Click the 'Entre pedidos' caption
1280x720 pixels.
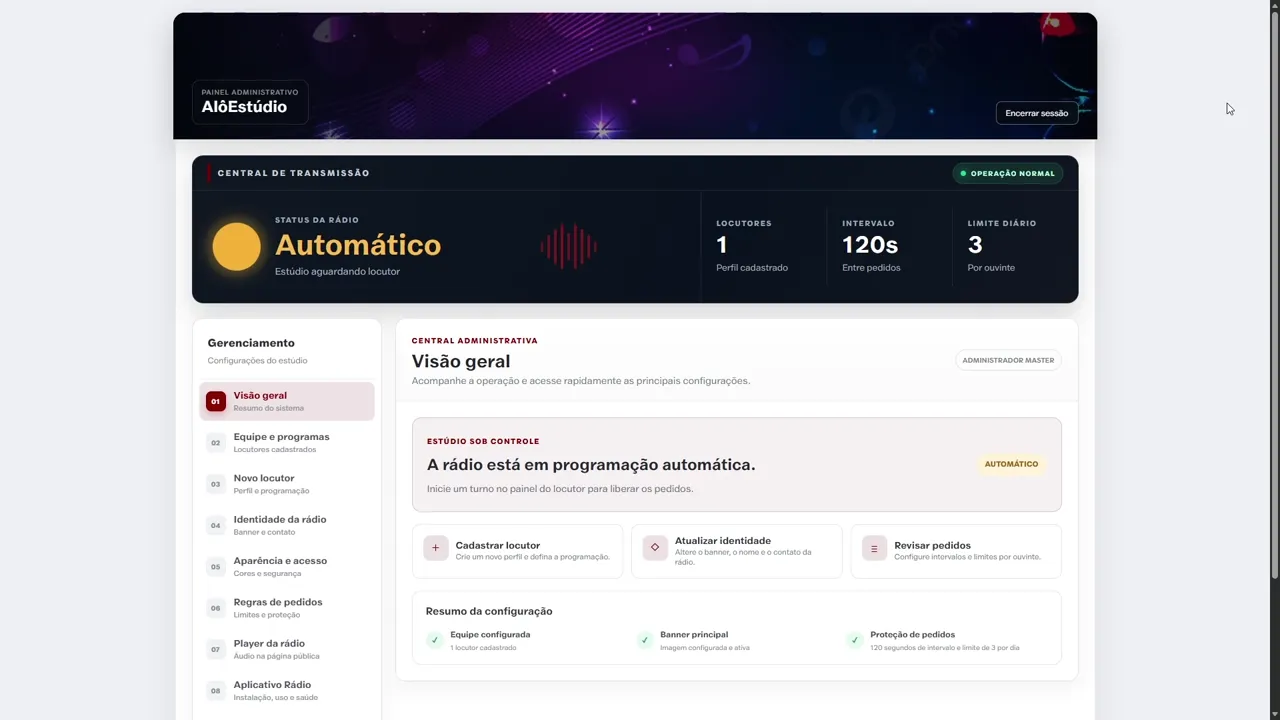click(871, 268)
